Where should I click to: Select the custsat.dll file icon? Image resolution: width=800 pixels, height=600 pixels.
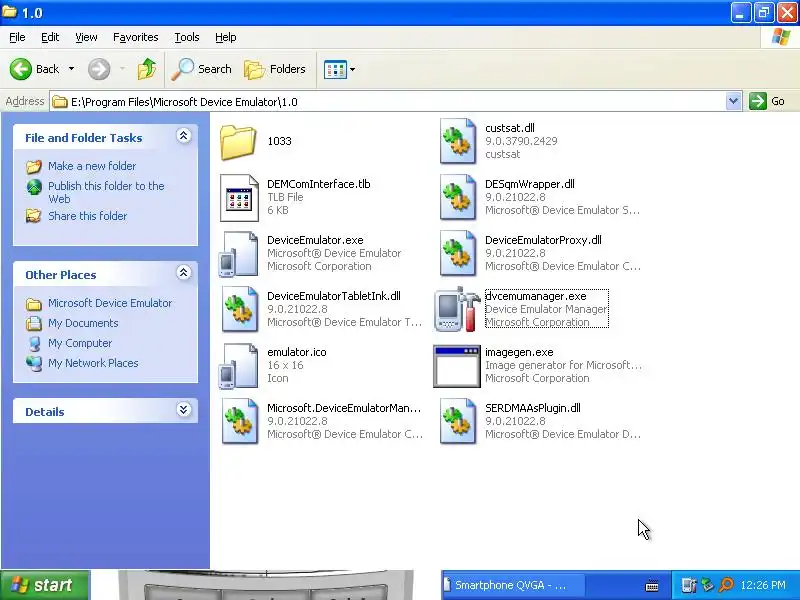tap(458, 141)
